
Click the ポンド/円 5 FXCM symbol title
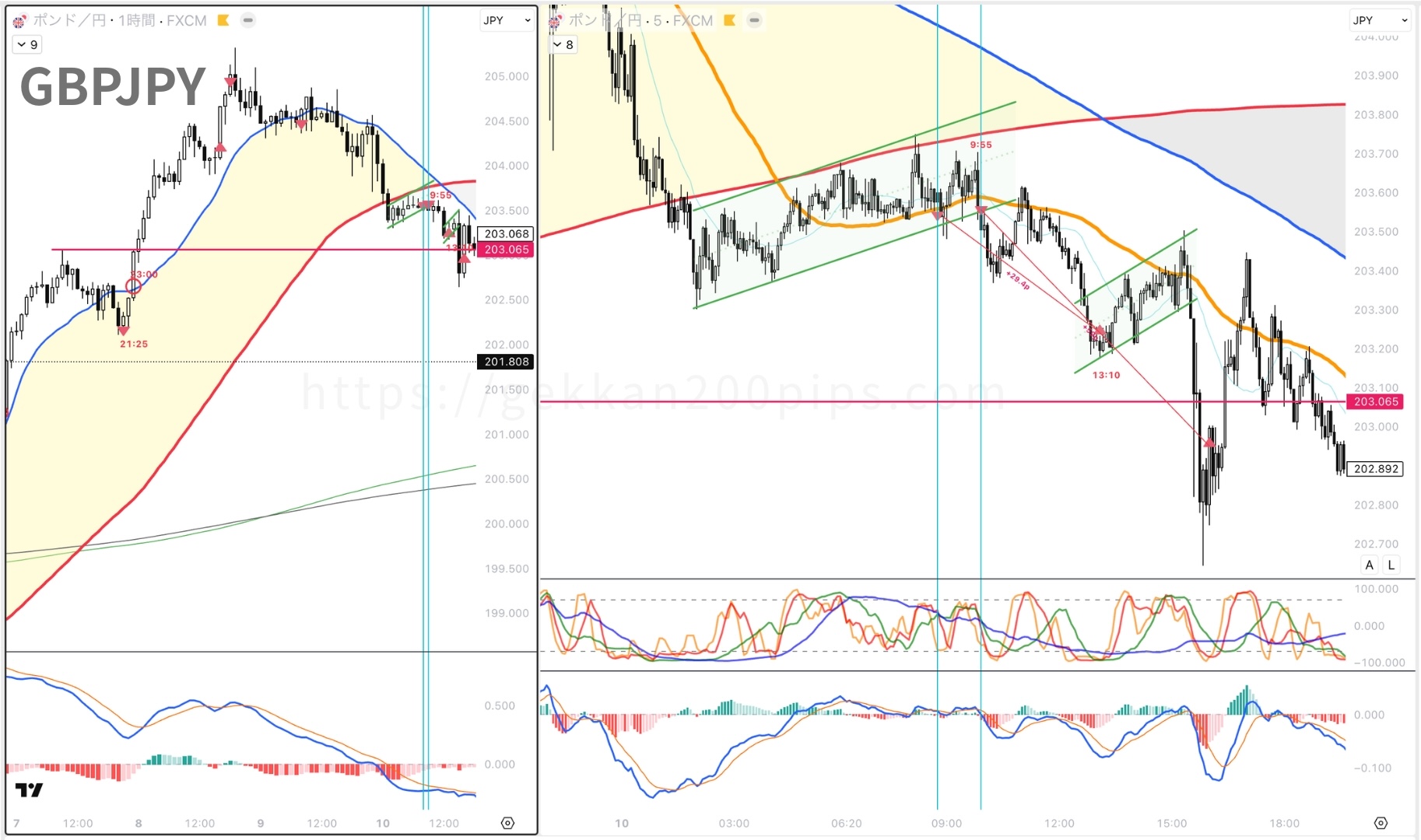640,20
